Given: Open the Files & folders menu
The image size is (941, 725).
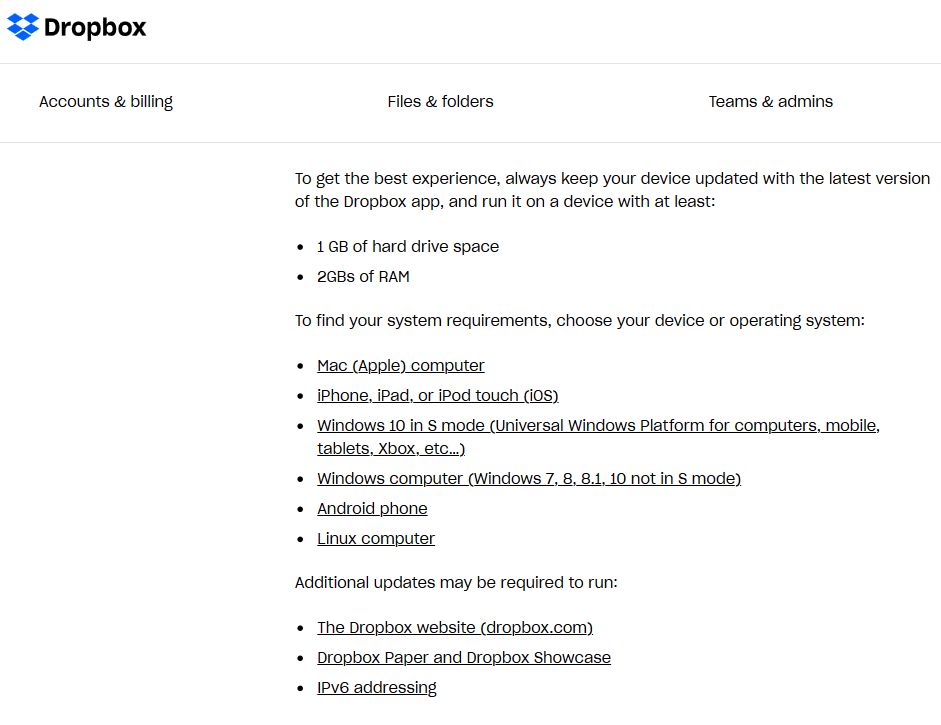Looking at the screenshot, I should pyautogui.click(x=440, y=101).
